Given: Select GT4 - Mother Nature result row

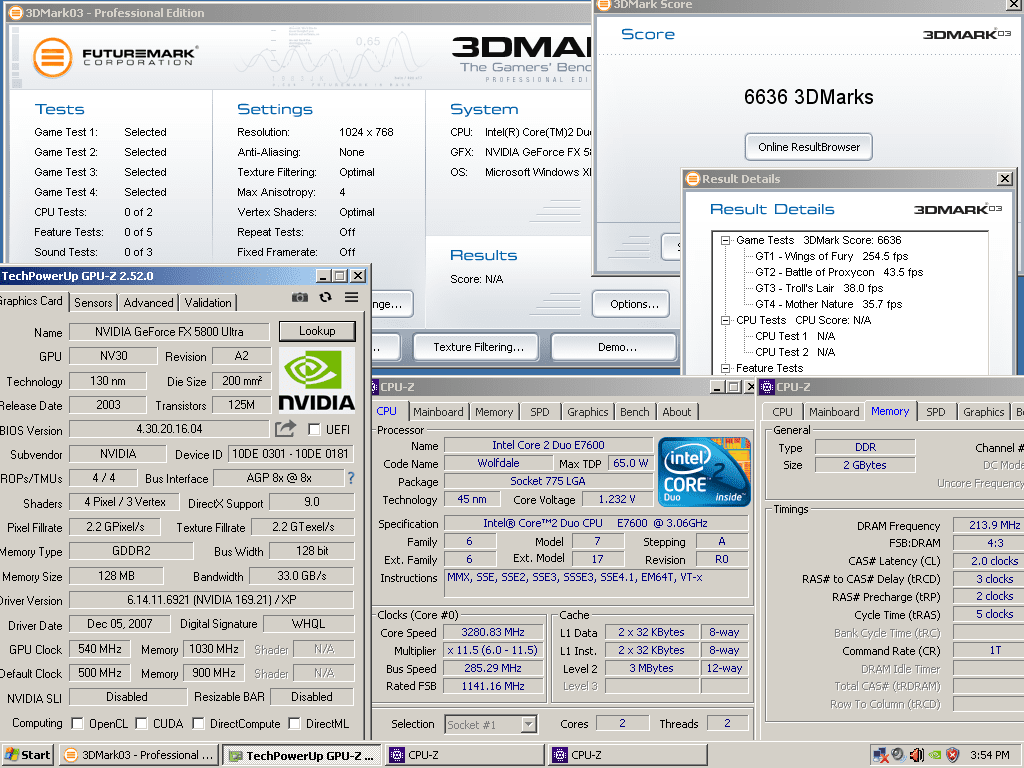Looking at the screenshot, I should [x=829, y=304].
